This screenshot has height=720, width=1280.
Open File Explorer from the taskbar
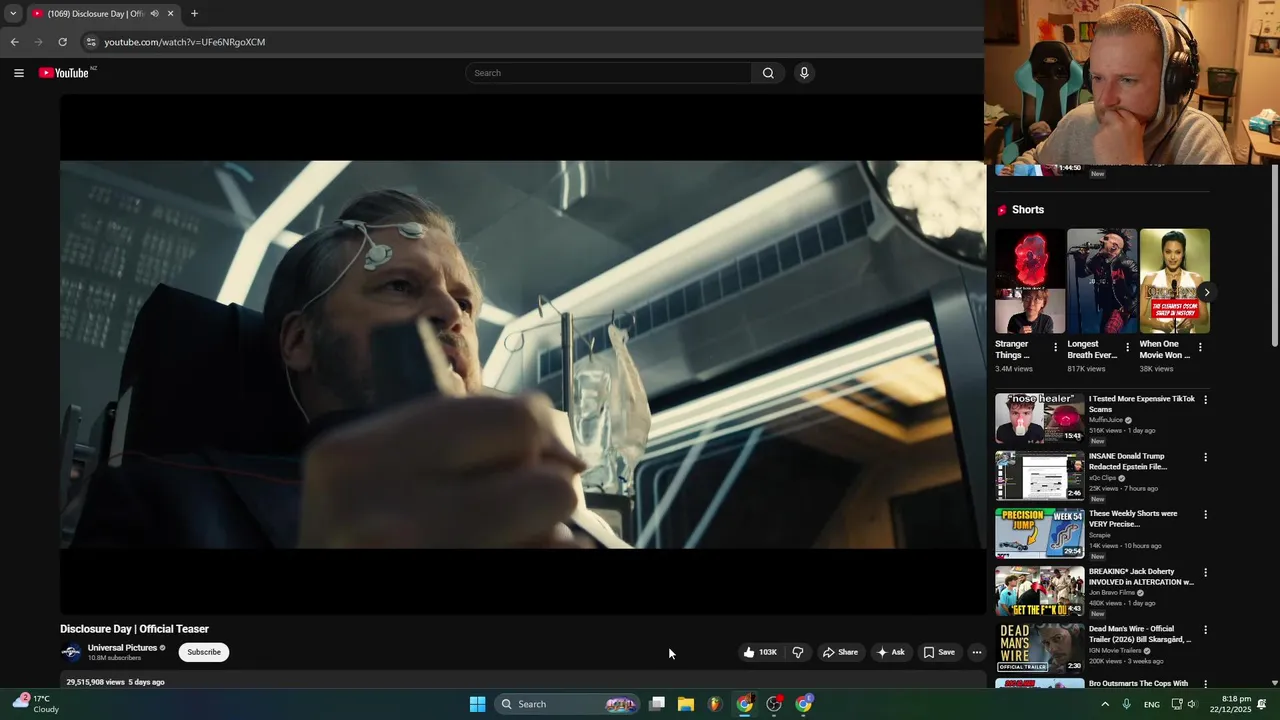[x=686, y=704]
